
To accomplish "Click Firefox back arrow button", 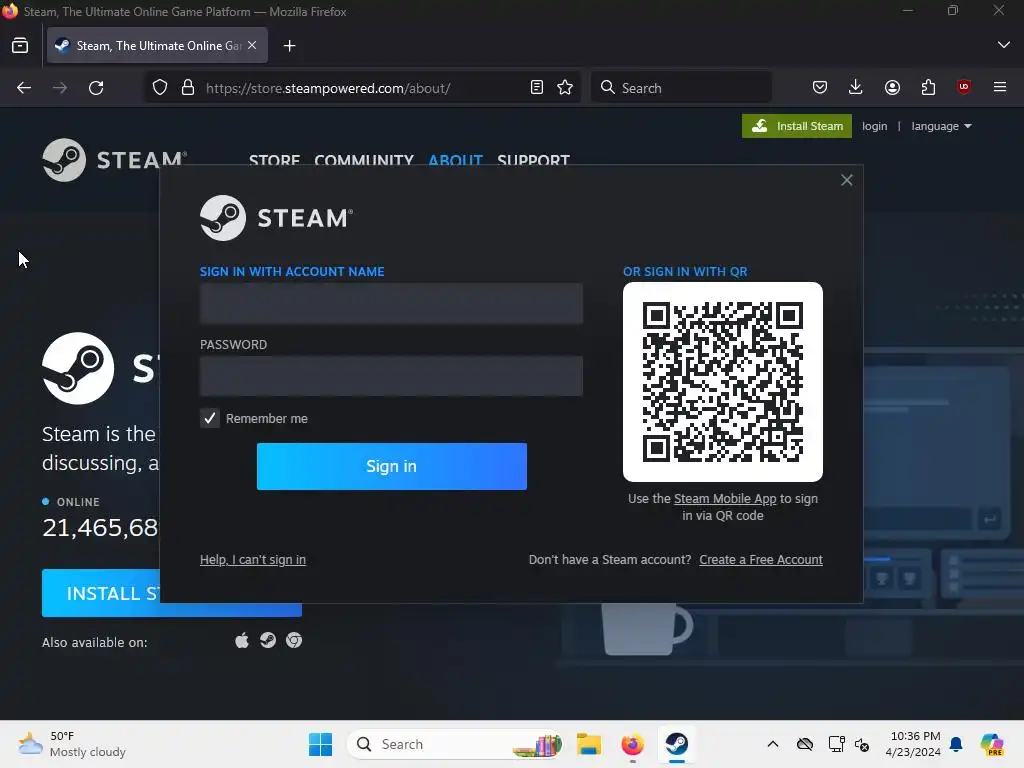I will point(24,88).
